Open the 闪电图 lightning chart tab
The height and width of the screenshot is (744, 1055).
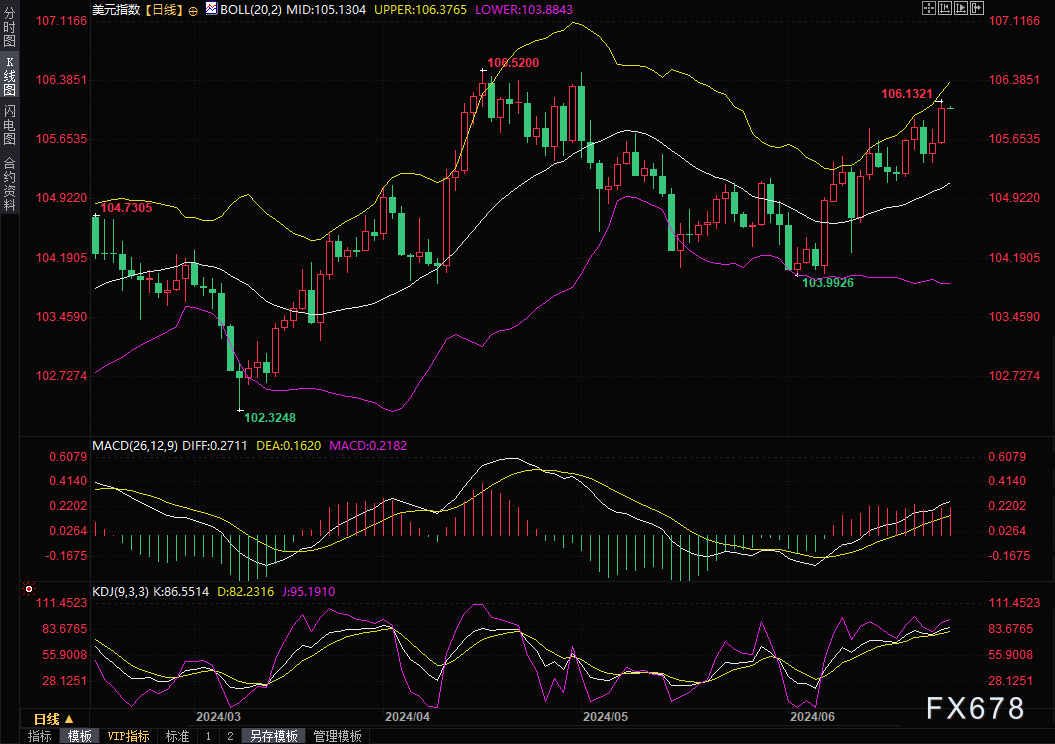[9, 125]
